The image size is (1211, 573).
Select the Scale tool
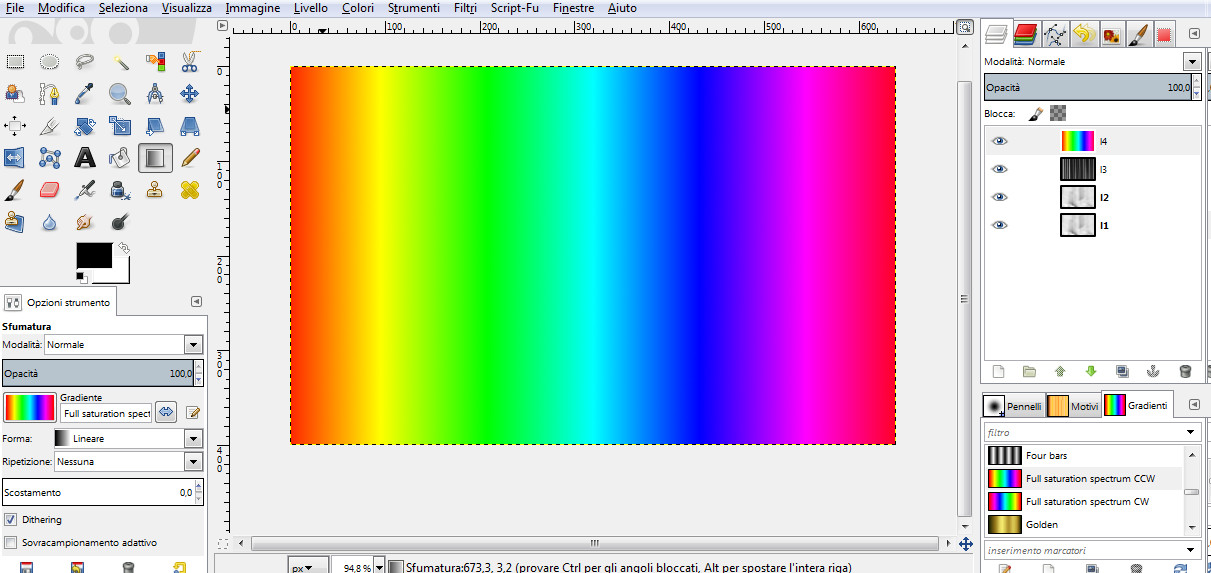[120, 126]
